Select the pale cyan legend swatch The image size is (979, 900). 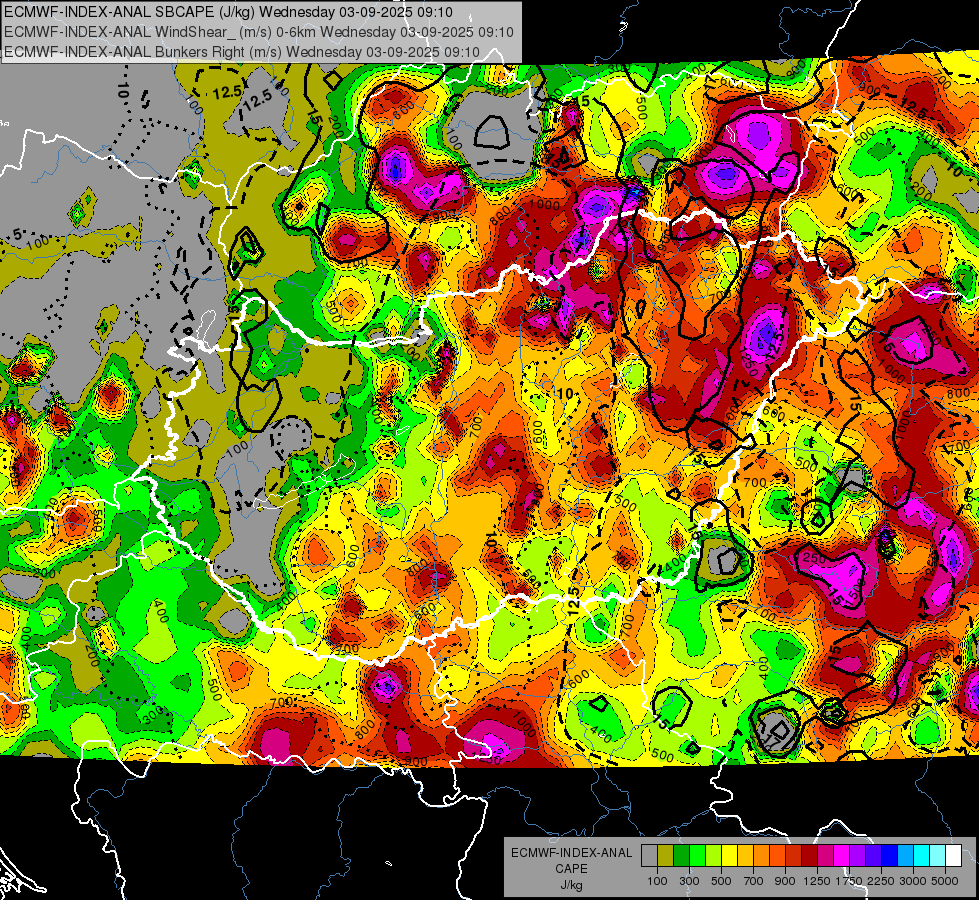(938, 856)
